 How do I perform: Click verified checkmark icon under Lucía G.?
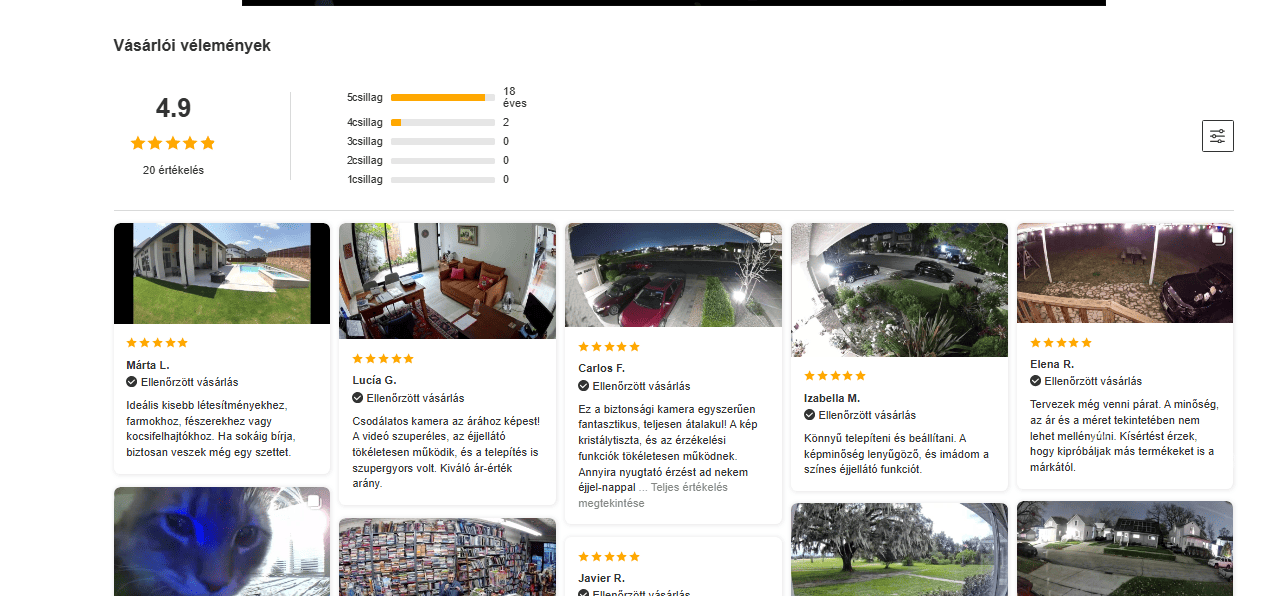coord(358,398)
